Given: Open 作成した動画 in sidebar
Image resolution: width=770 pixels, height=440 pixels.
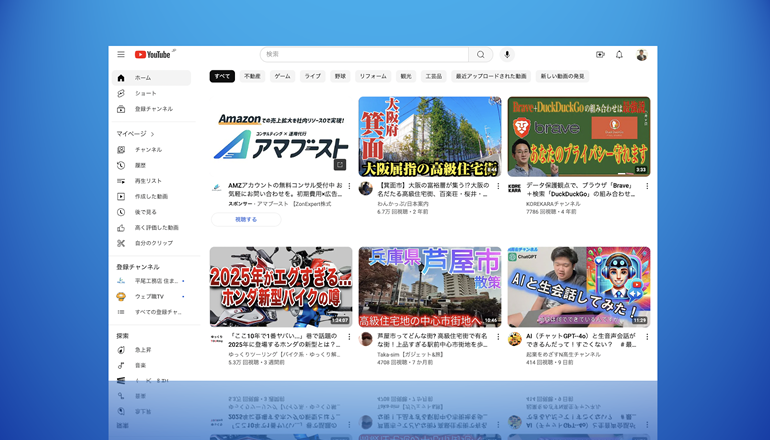Looking at the screenshot, I should [151, 196].
